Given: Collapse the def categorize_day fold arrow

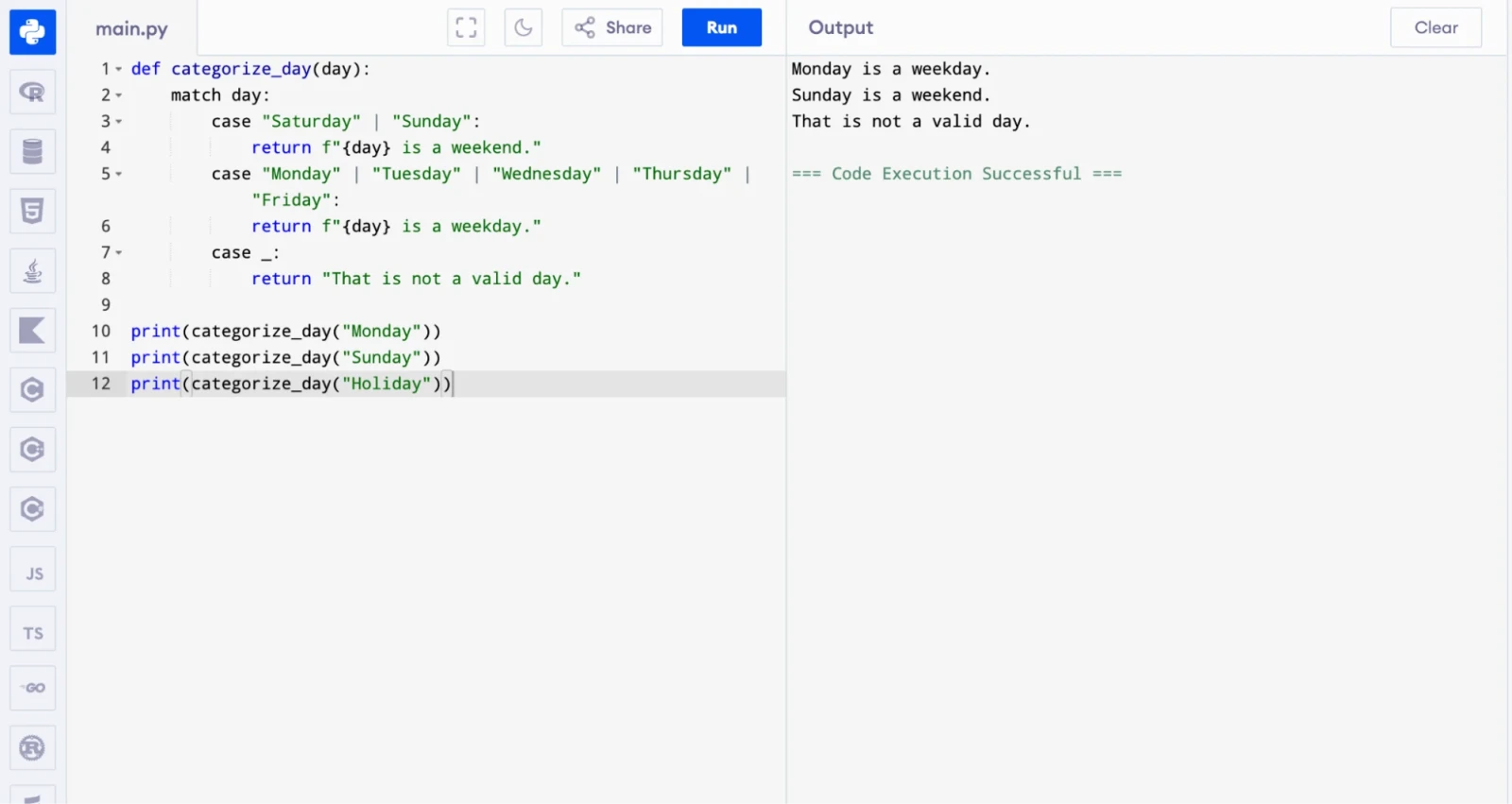Looking at the screenshot, I should pyautogui.click(x=119, y=69).
